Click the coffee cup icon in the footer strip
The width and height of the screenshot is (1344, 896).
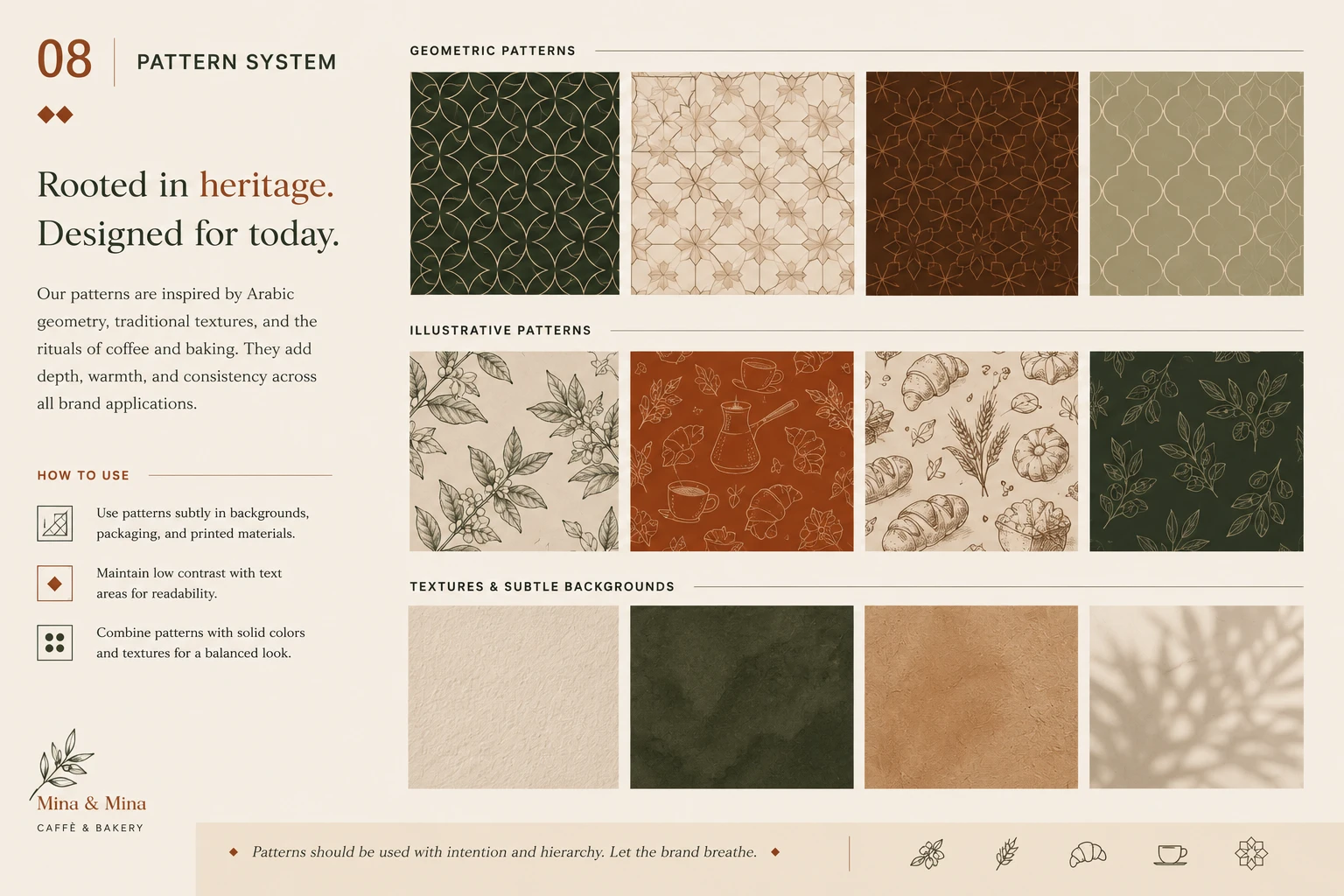click(1171, 854)
